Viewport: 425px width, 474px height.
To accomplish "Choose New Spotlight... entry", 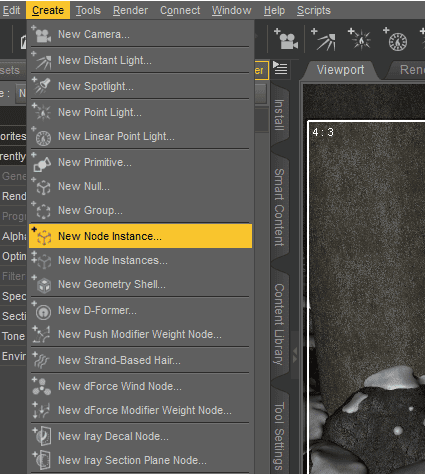I will pos(140,86).
